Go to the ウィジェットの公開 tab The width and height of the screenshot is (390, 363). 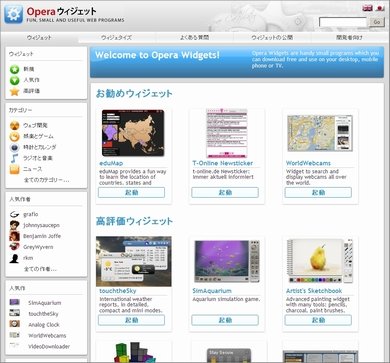[272, 38]
